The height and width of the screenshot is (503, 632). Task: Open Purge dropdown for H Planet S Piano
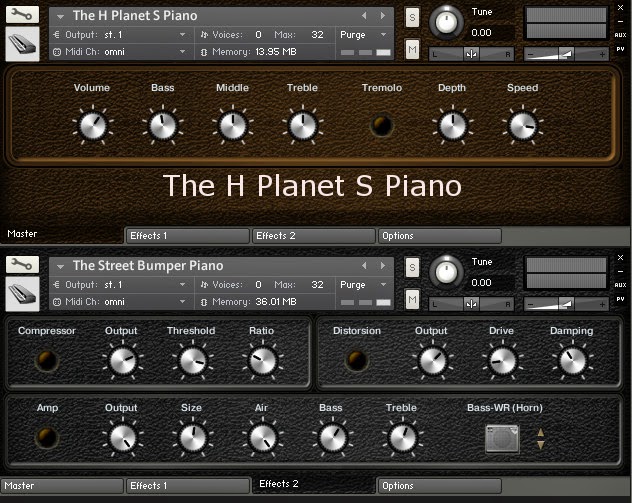pyautogui.click(x=364, y=35)
